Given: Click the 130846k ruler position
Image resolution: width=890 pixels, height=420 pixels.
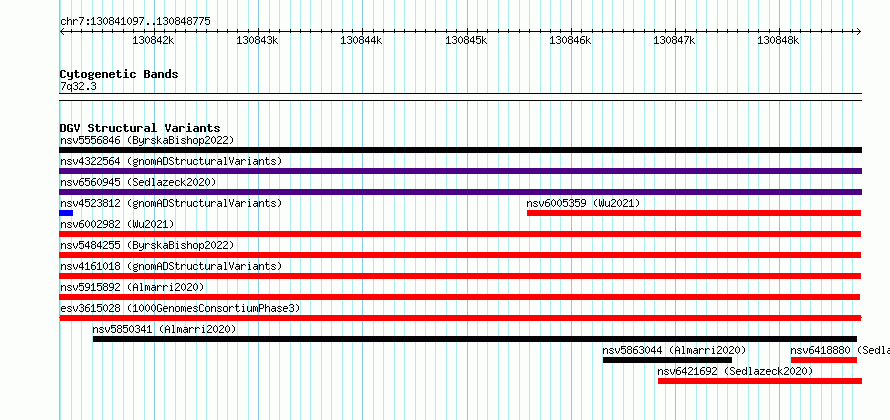Looking at the screenshot, I should click(x=570, y=40).
